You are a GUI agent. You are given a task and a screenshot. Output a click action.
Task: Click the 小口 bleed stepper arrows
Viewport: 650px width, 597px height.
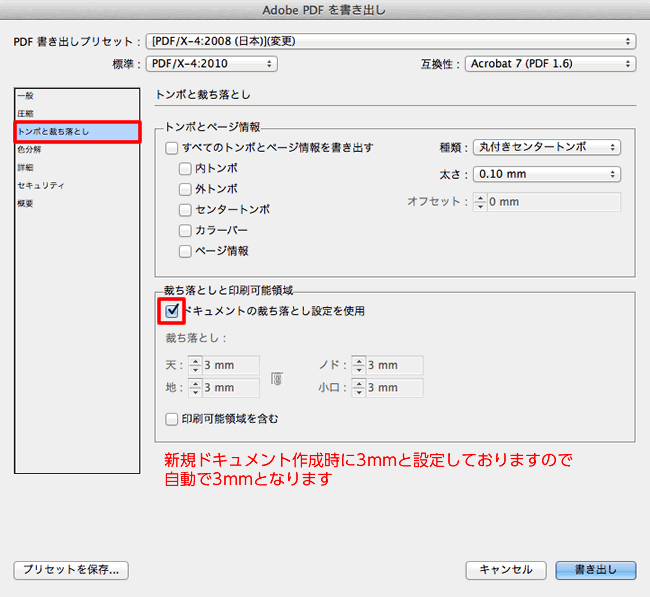(359, 388)
